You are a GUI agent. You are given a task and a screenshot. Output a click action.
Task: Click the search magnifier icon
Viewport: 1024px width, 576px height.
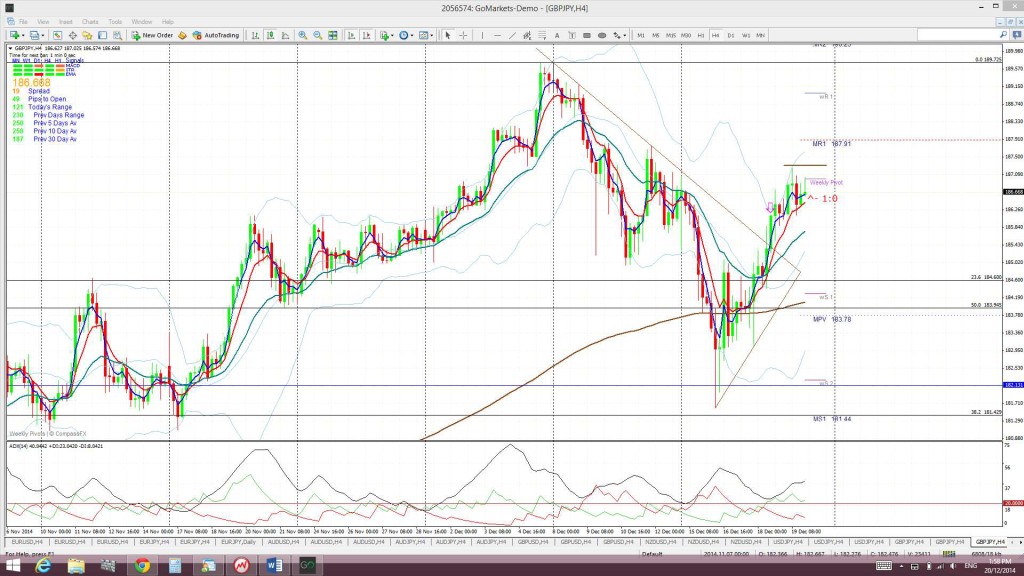[x=1004, y=35]
